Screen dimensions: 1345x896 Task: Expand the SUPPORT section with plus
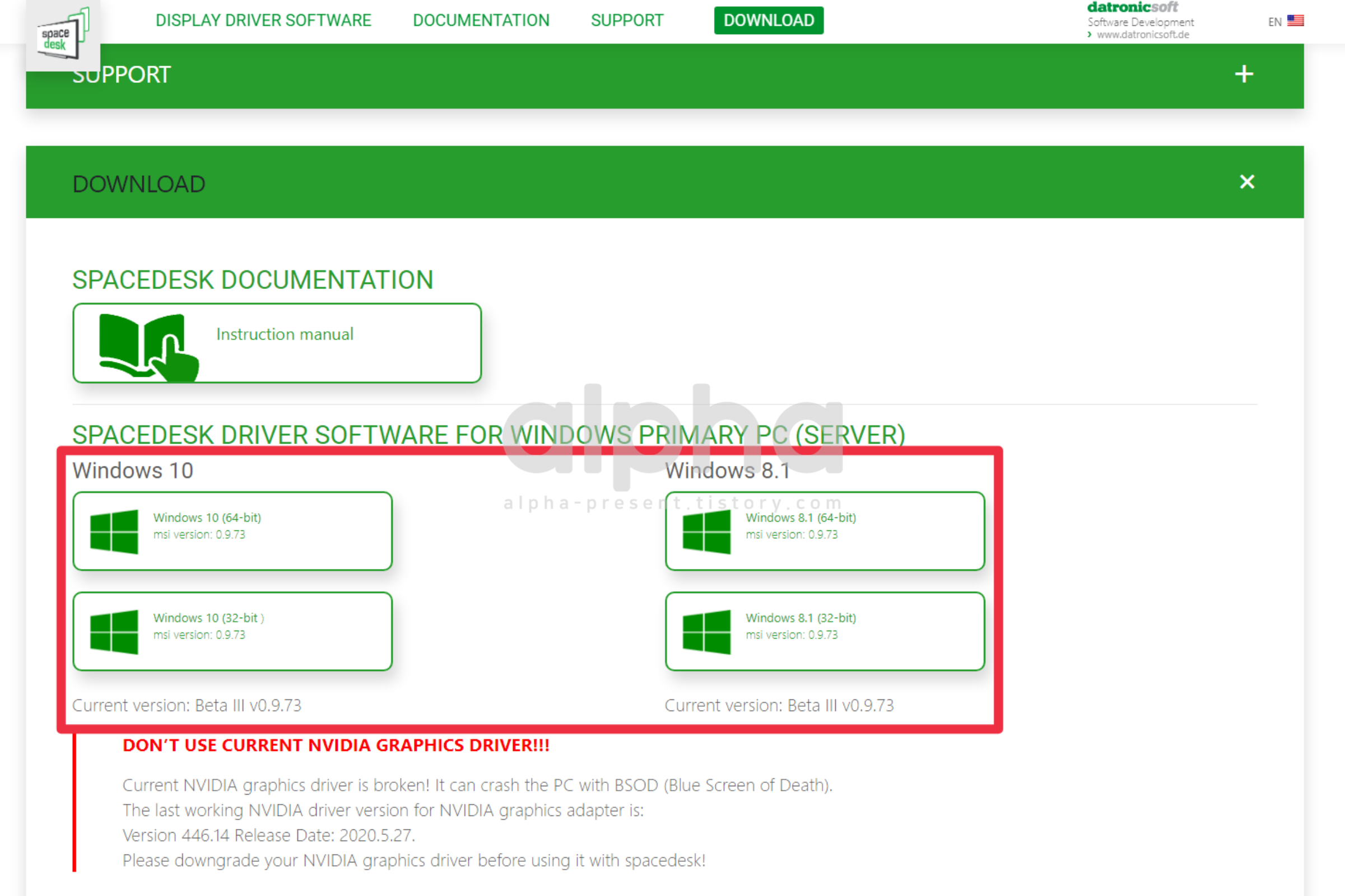pyautogui.click(x=1244, y=74)
